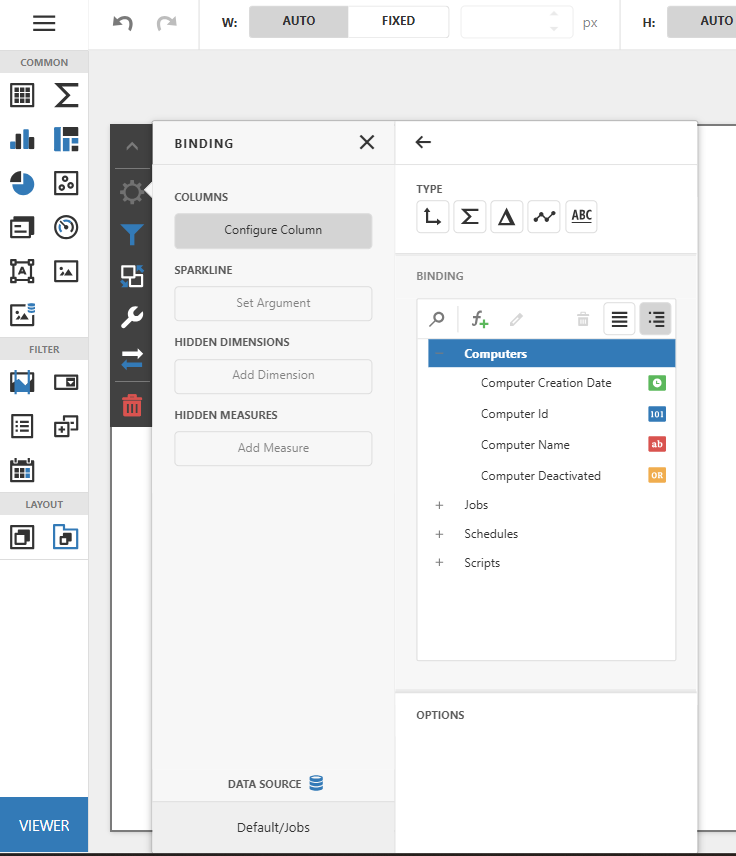The width and height of the screenshot is (736, 856).
Task: Redo the last action
Action: (167, 23)
